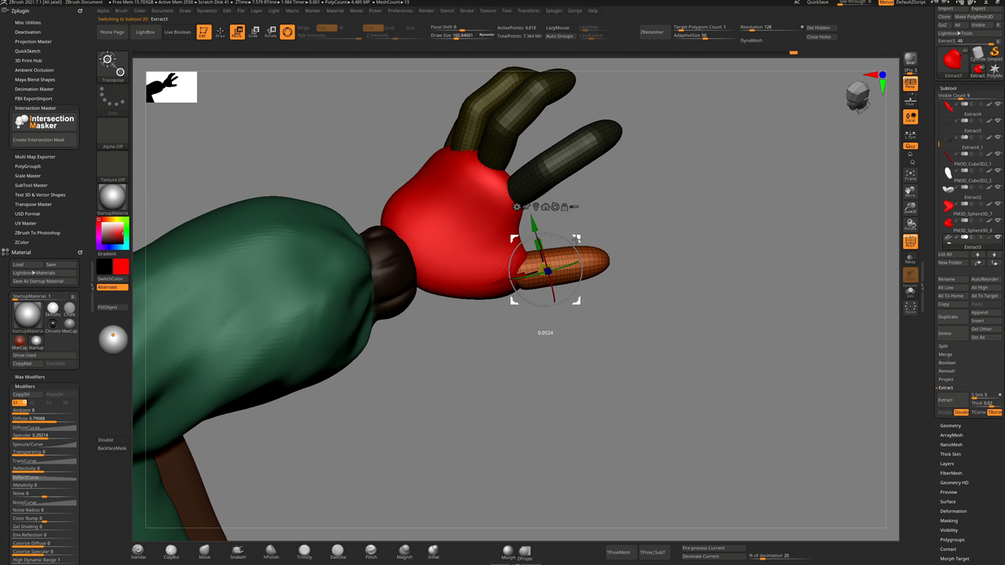Toggle the TBorder extract option
This screenshot has height=565, width=1005.
pyautogui.click(x=994, y=413)
